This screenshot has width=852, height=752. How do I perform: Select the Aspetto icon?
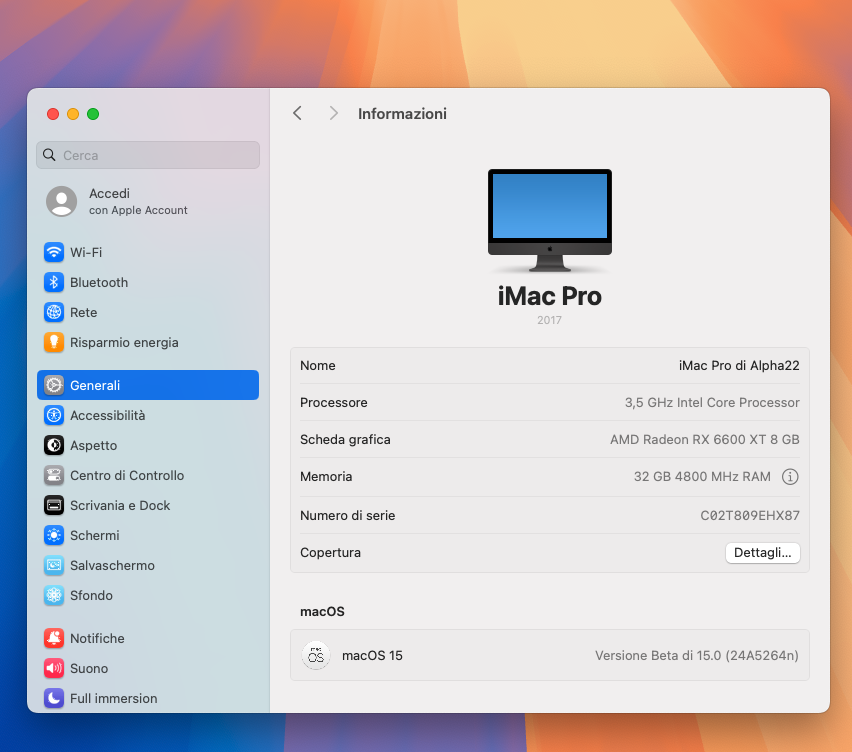(54, 445)
